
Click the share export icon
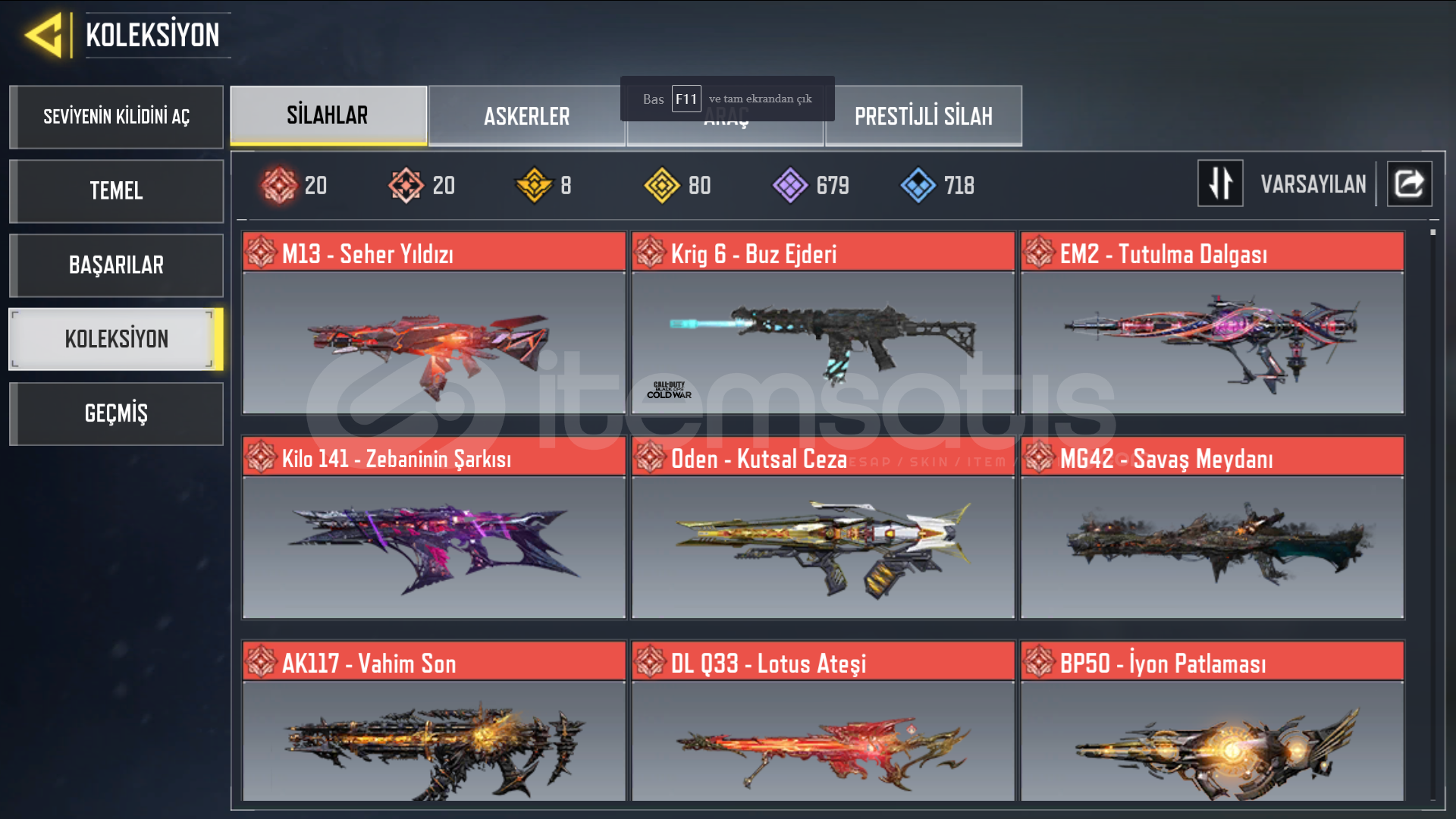pos(1410,184)
